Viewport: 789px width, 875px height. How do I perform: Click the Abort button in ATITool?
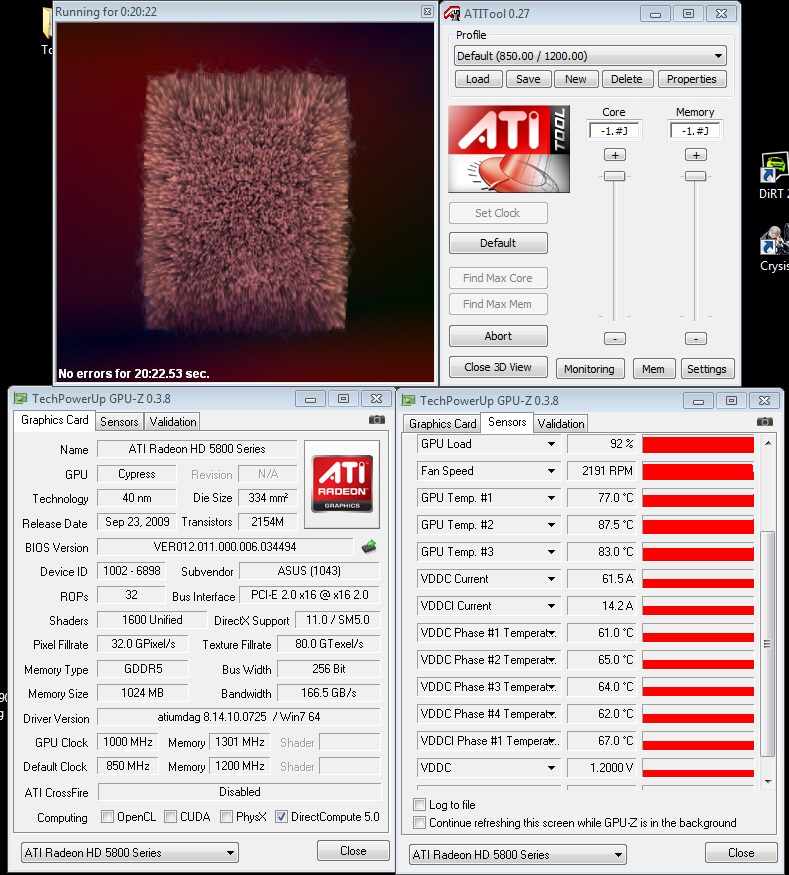point(498,336)
